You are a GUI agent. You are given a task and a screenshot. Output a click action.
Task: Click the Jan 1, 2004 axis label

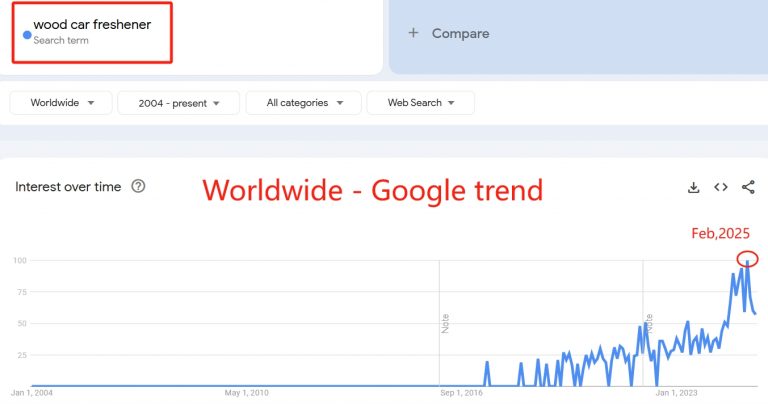pyautogui.click(x=32, y=393)
